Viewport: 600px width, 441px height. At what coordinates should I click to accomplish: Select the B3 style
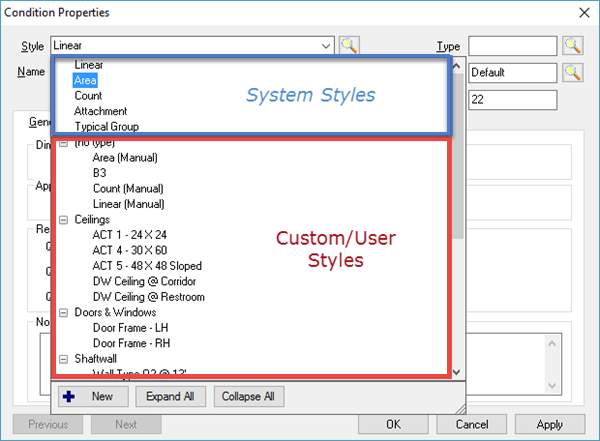click(99, 173)
